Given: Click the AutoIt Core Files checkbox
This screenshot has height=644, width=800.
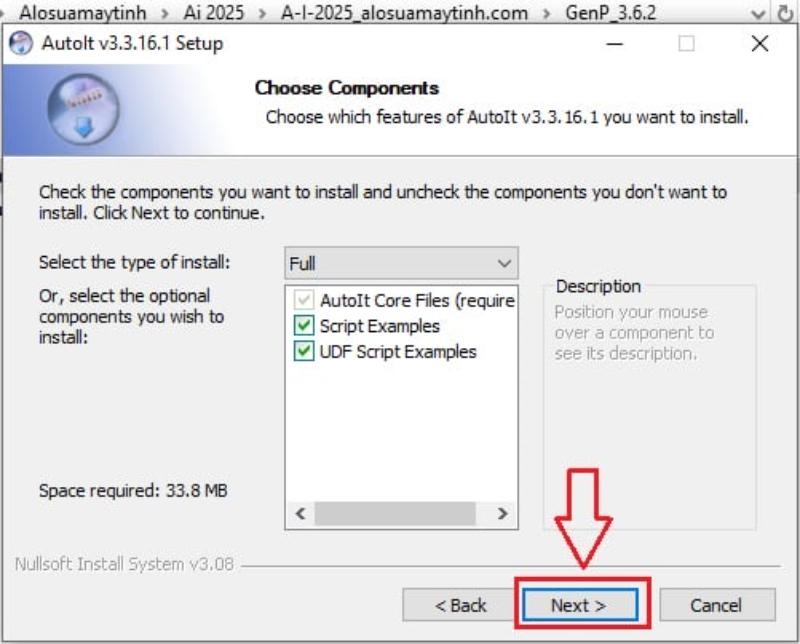Looking at the screenshot, I should click(x=304, y=300).
